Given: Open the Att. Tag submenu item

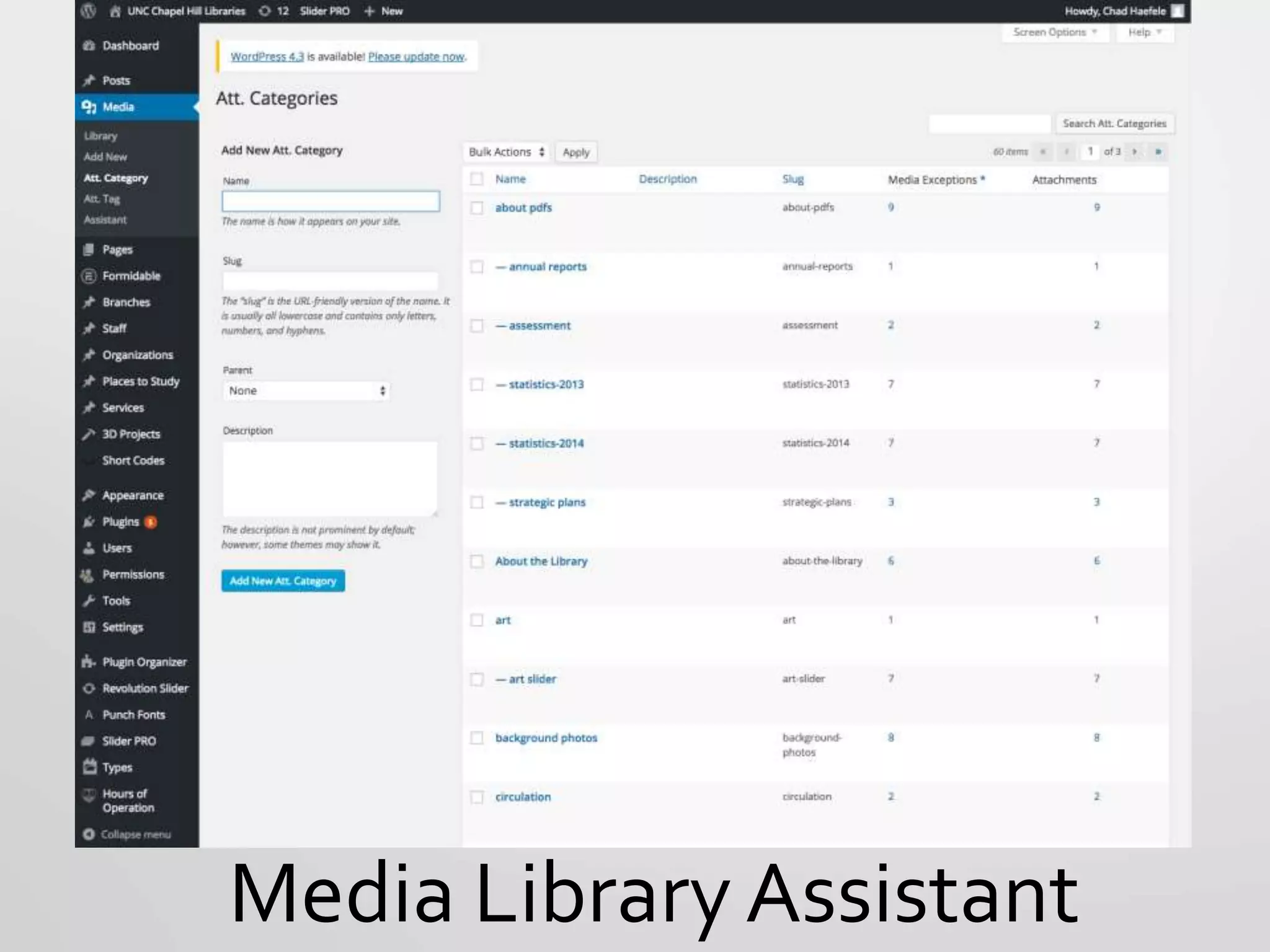Looking at the screenshot, I should coord(102,199).
